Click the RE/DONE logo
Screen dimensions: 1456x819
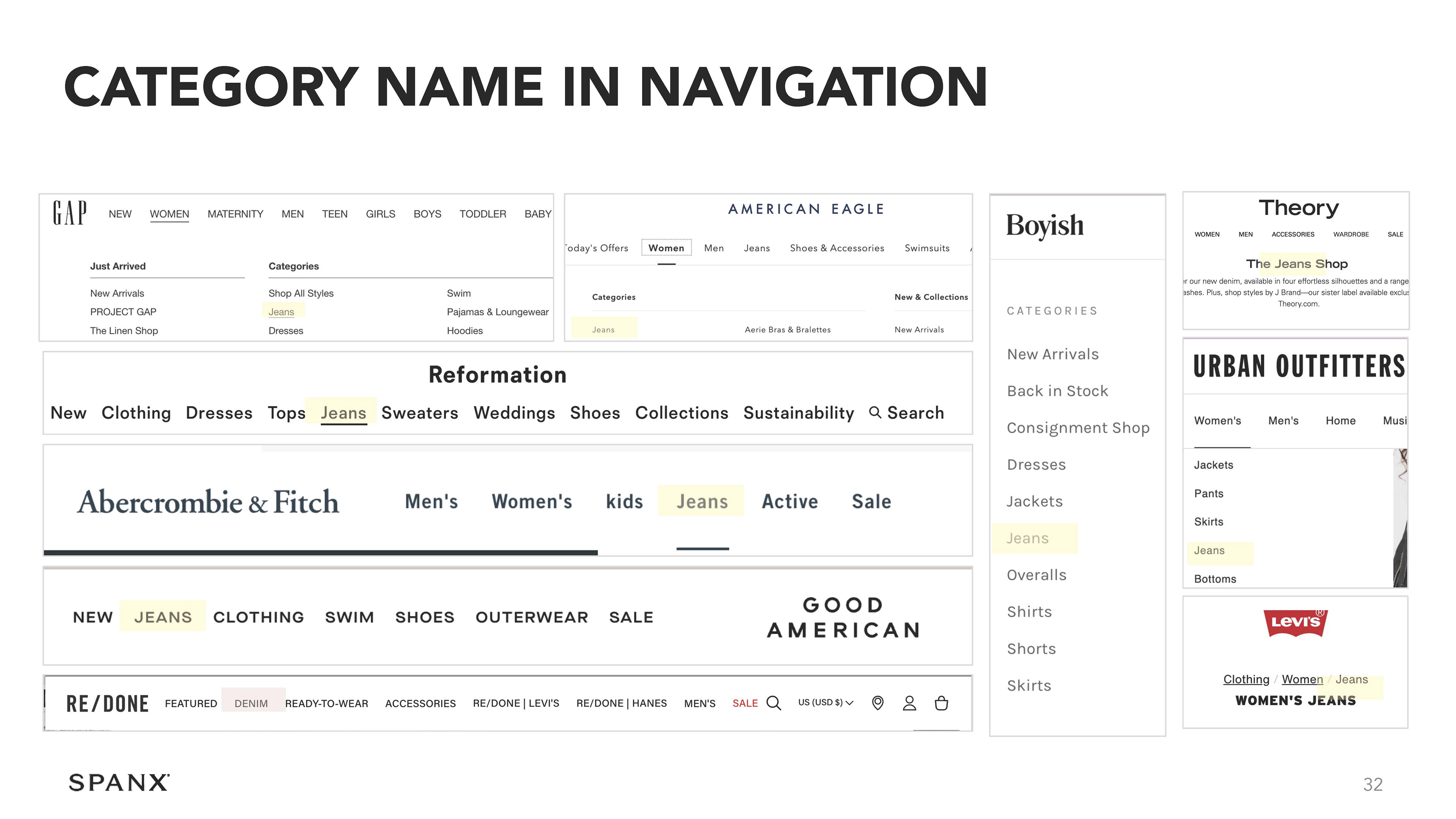(107, 704)
